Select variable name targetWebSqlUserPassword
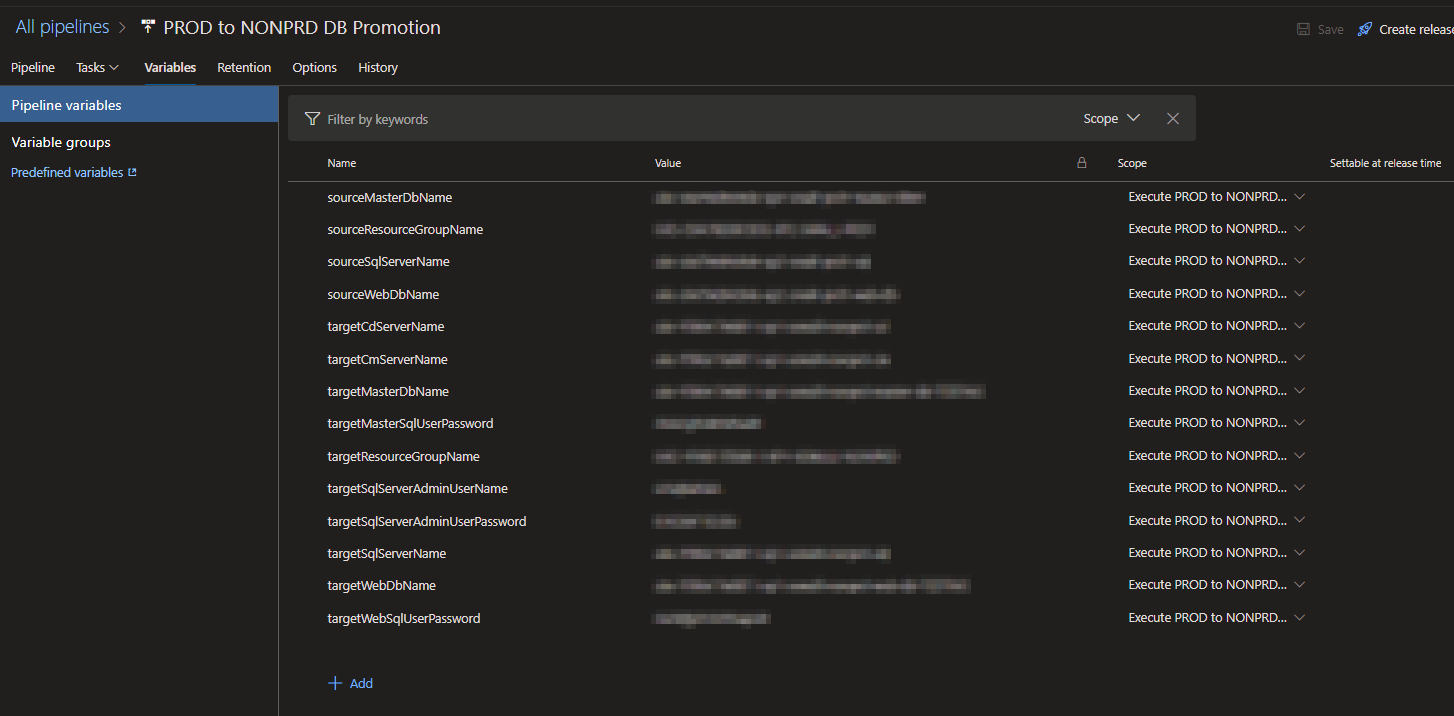Image resolution: width=1454 pixels, height=716 pixels. point(404,618)
